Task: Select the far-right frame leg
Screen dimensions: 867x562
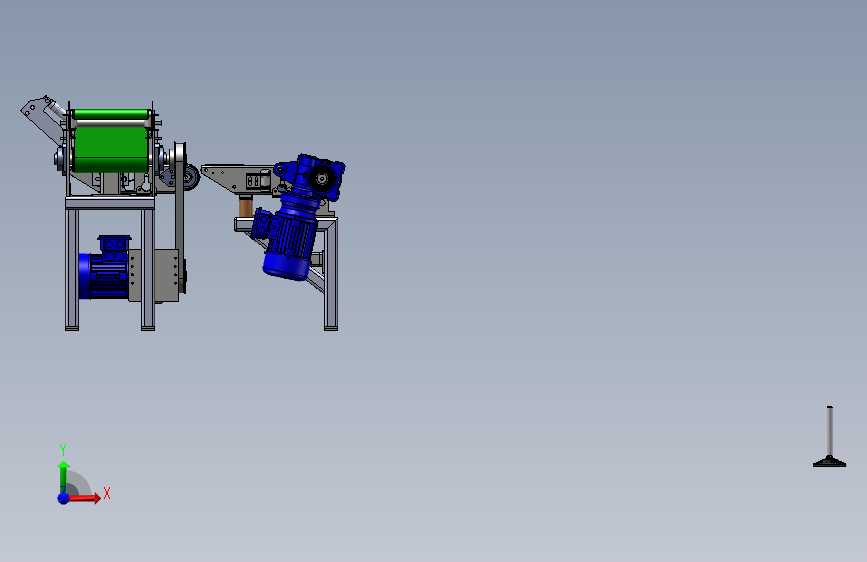Action: (x=331, y=275)
